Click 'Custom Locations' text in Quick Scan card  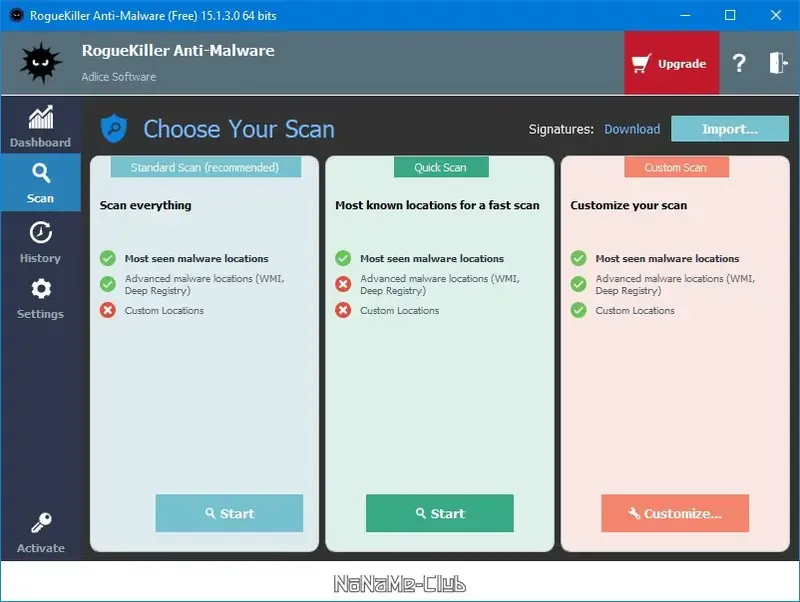(399, 310)
